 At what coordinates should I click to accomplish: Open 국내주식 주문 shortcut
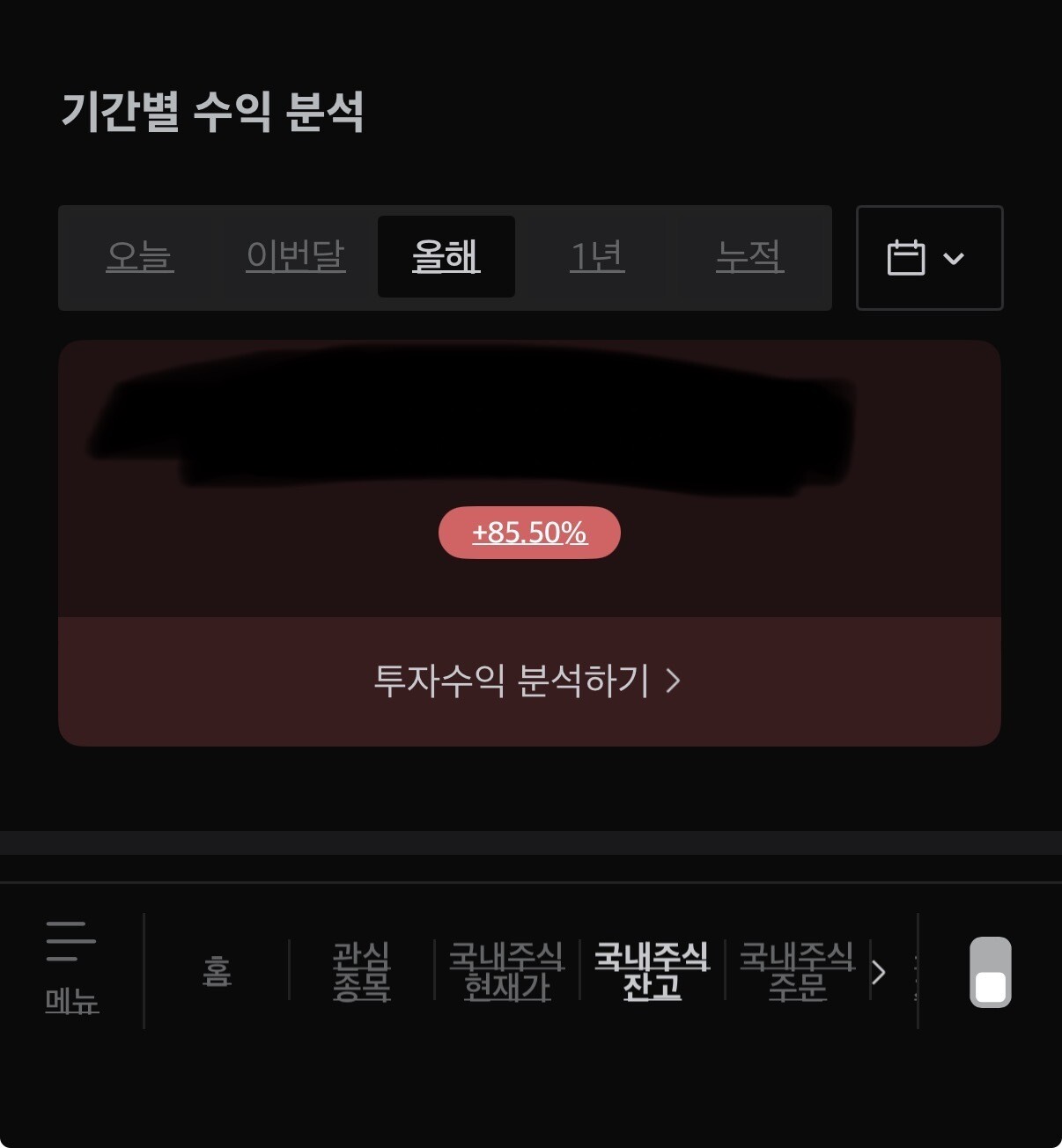point(797,972)
